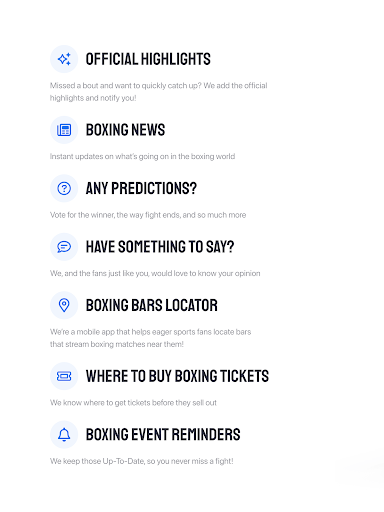Select the map pin locator icon

[x=64, y=305]
